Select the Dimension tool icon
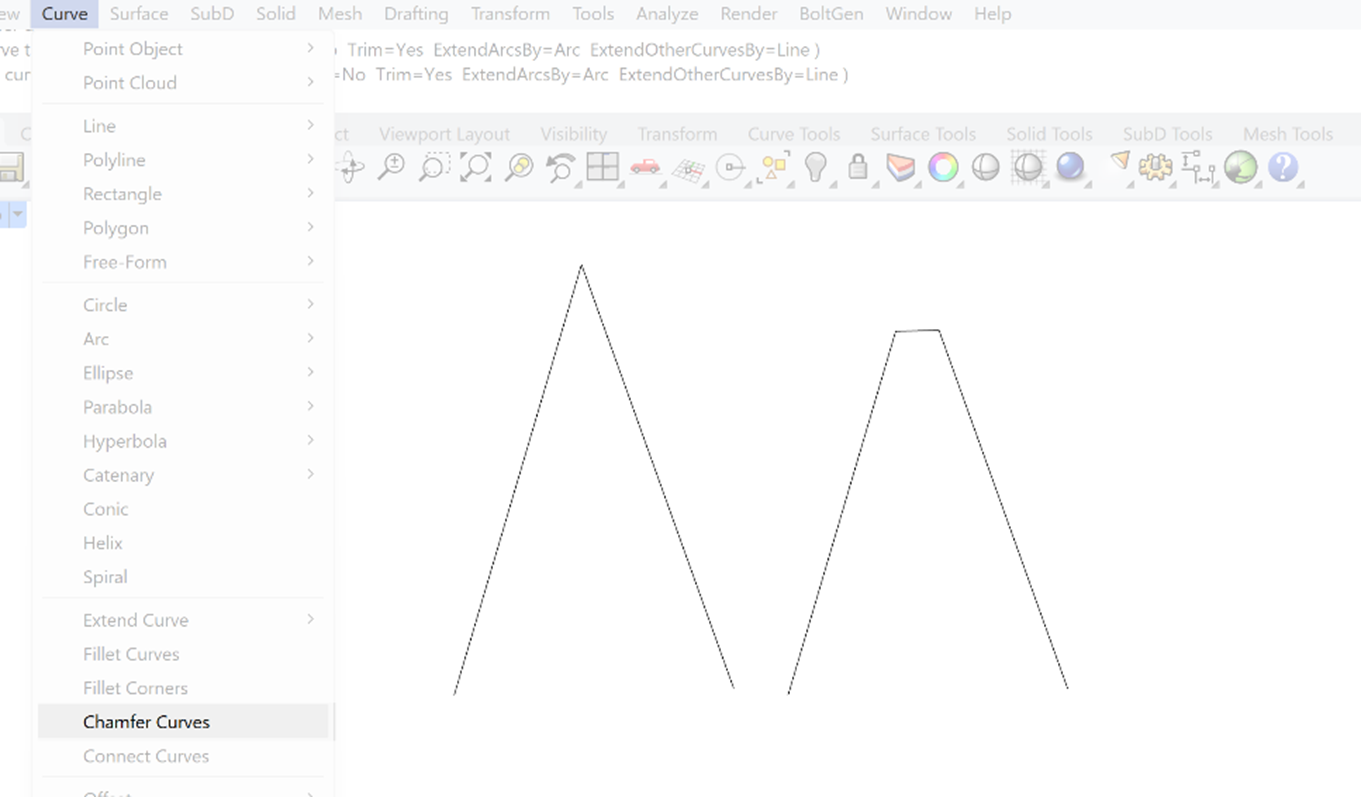 (x=1199, y=168)
